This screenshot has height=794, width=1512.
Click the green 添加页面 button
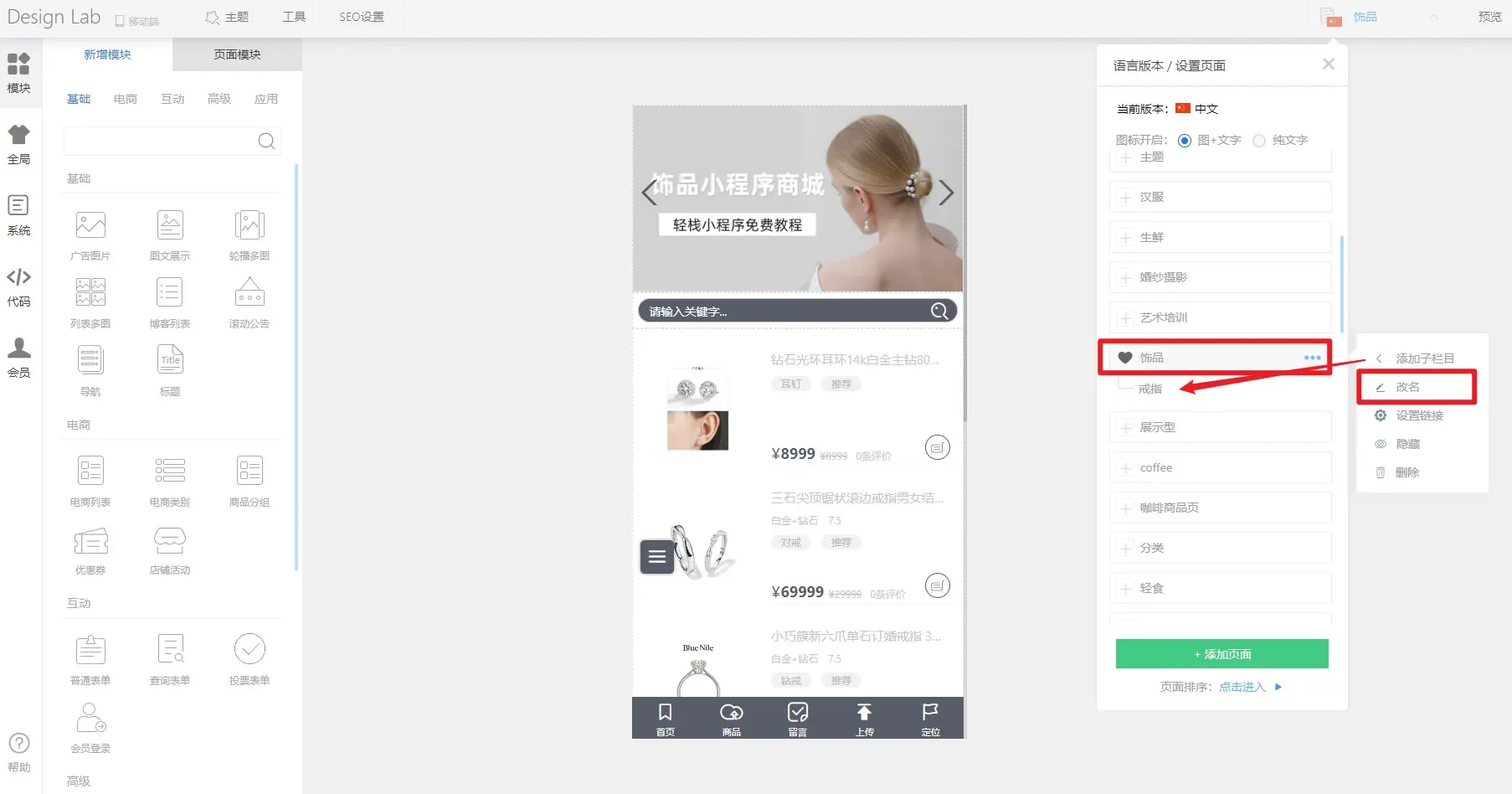tap(1221, 654)
